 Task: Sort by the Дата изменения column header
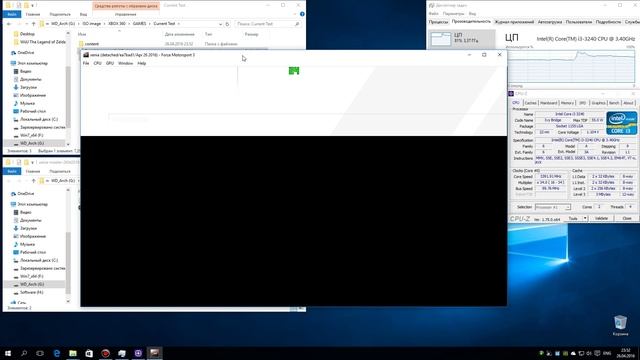click(x=180, y=34)
